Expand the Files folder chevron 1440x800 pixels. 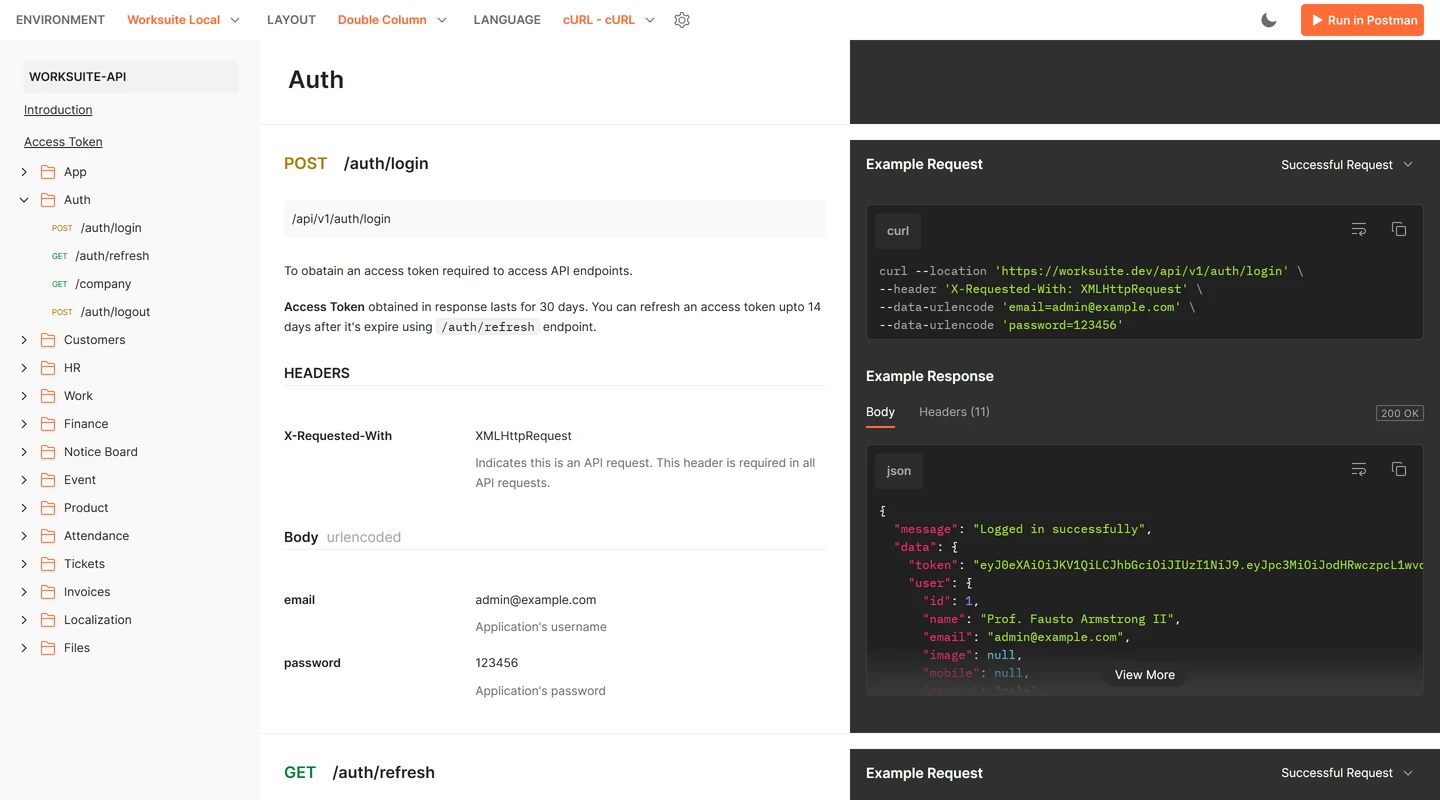tap(24, 648)
